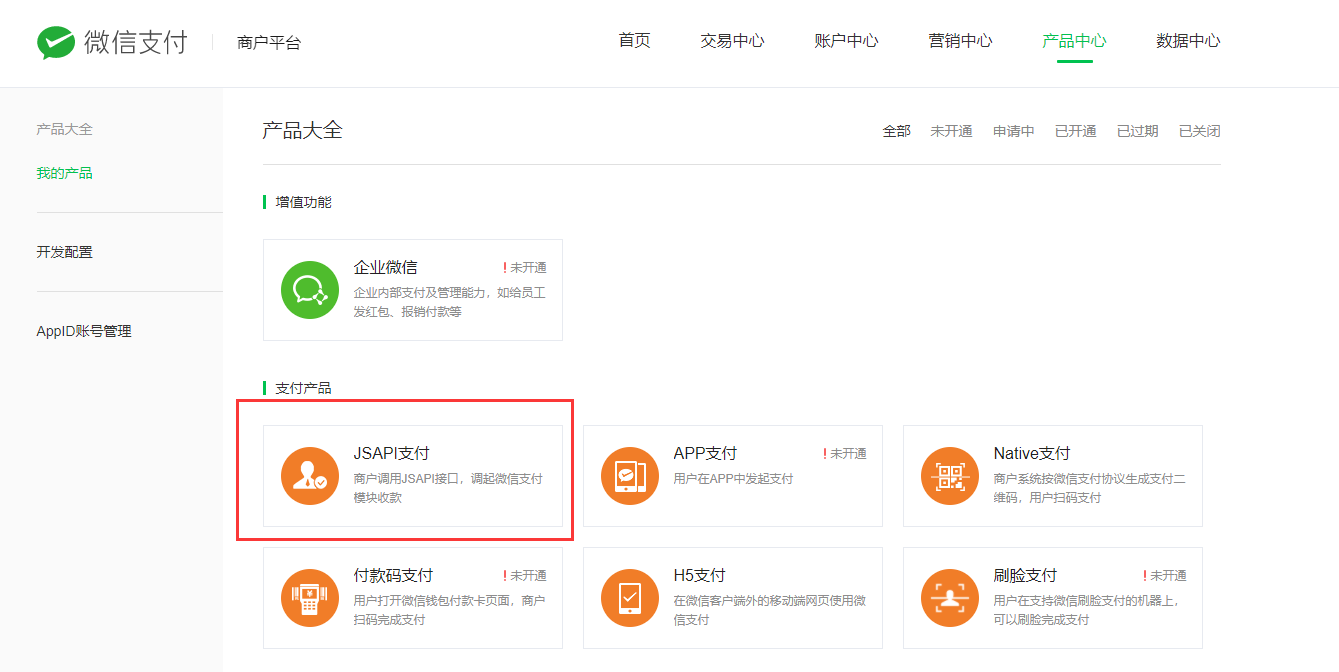
Task: Open the APP支付 phone icon
Action: coord(630,476)
